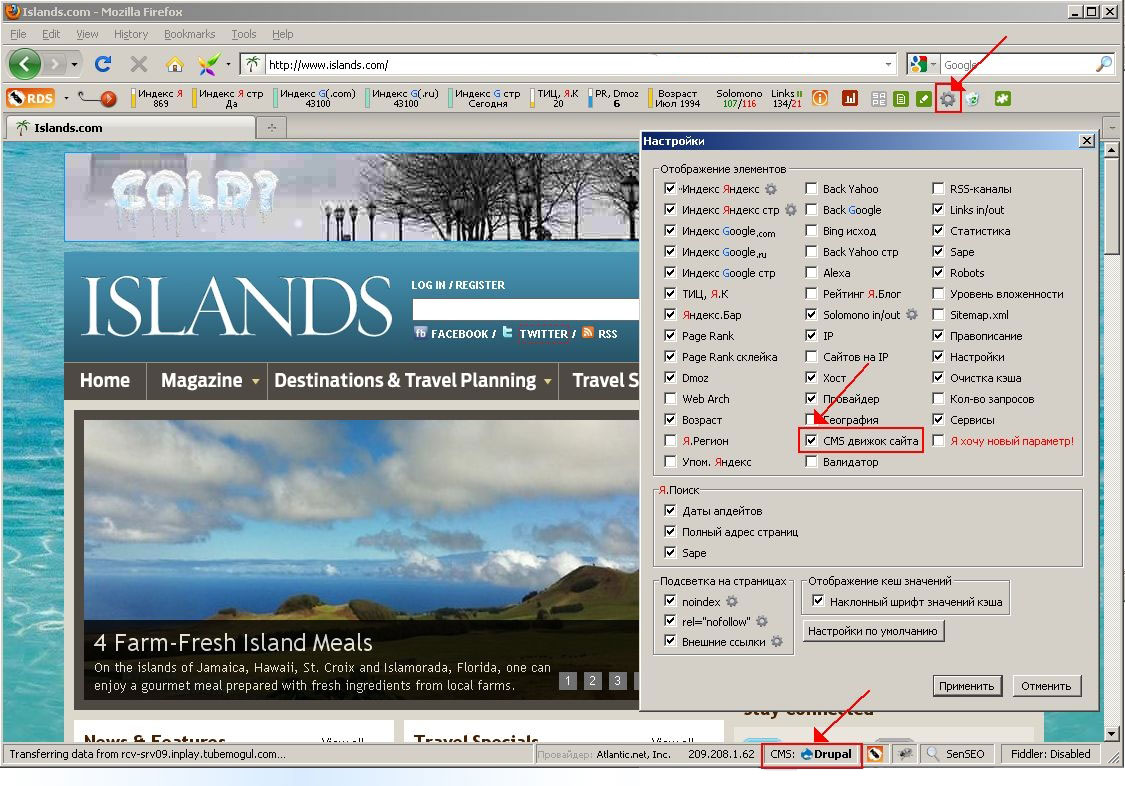This screenshot has height=786, width=1125.
Task: Open the File menu
Action: [18, 34]
